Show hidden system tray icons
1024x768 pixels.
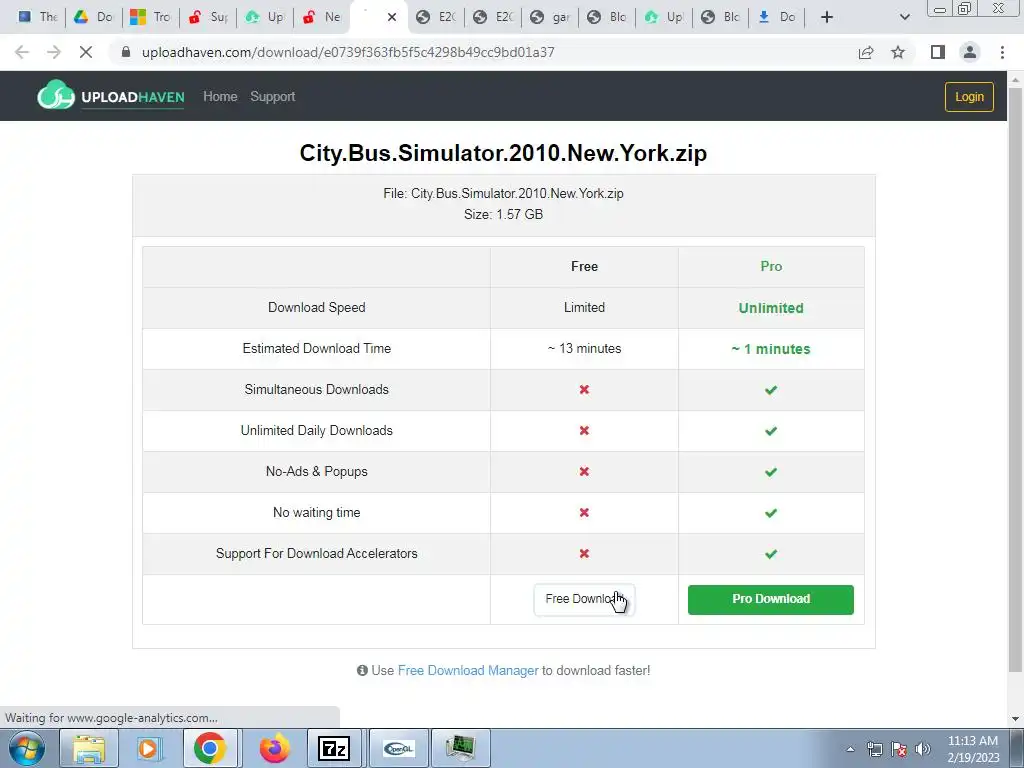pyautogui.click(x=850, y=750)
